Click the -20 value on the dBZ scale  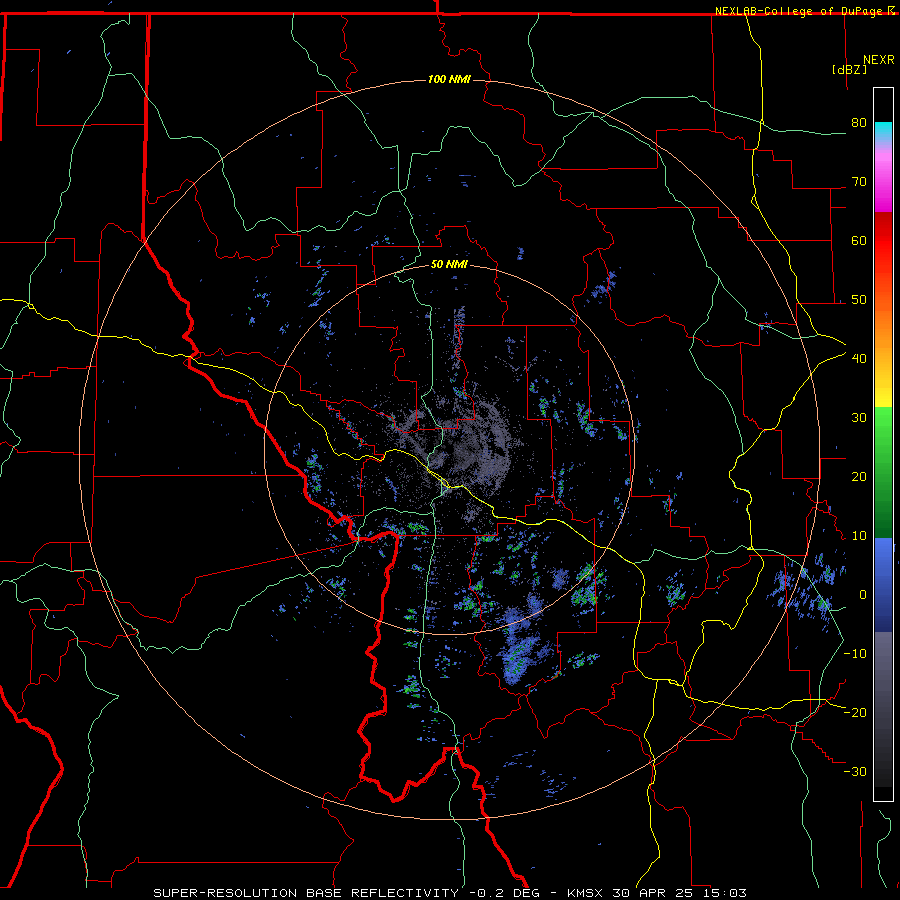click(x=855, y=713)
